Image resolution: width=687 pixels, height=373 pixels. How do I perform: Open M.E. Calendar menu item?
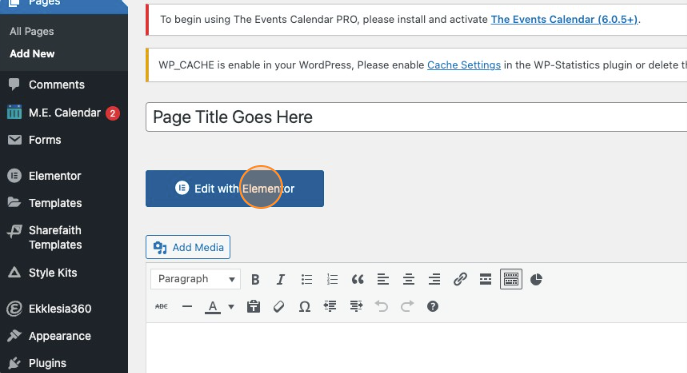pyautogui.click(x=64, y=113)
